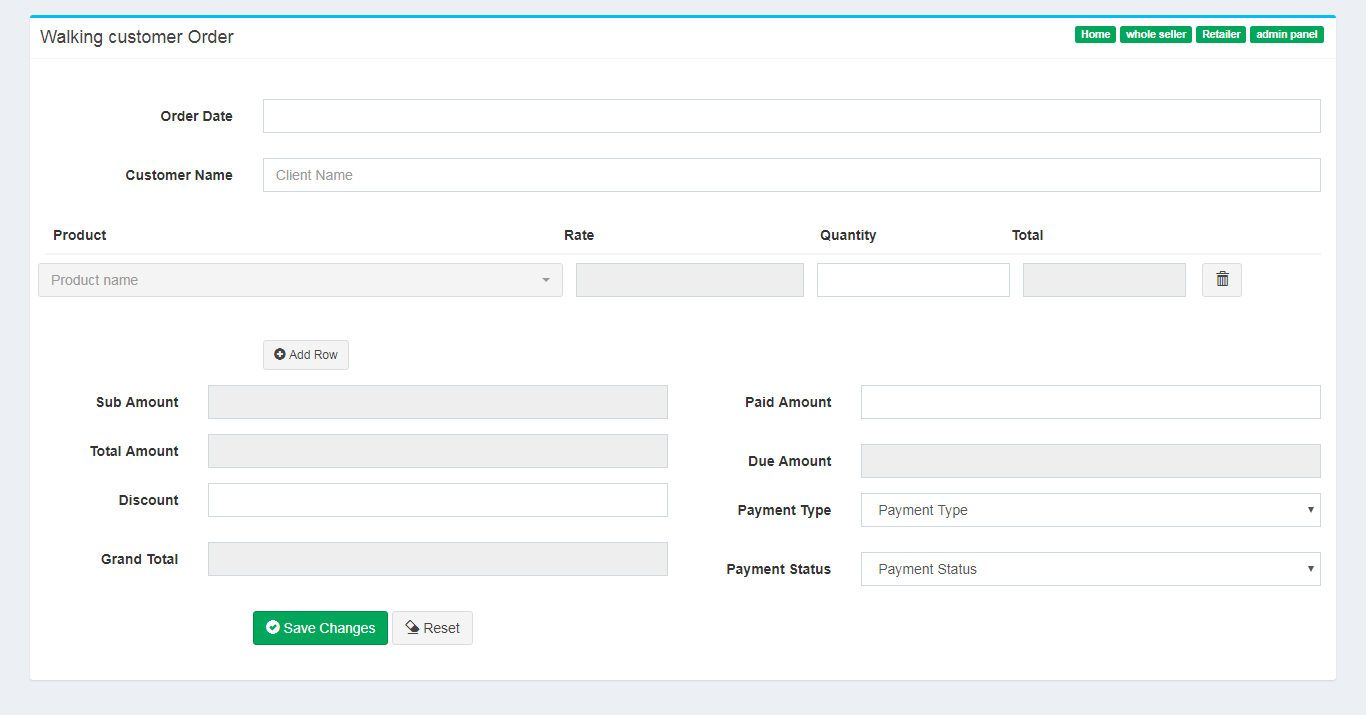The image size is (1366, 715).
Task: Expand the Payment Type select
Action: click(1090, 510)
